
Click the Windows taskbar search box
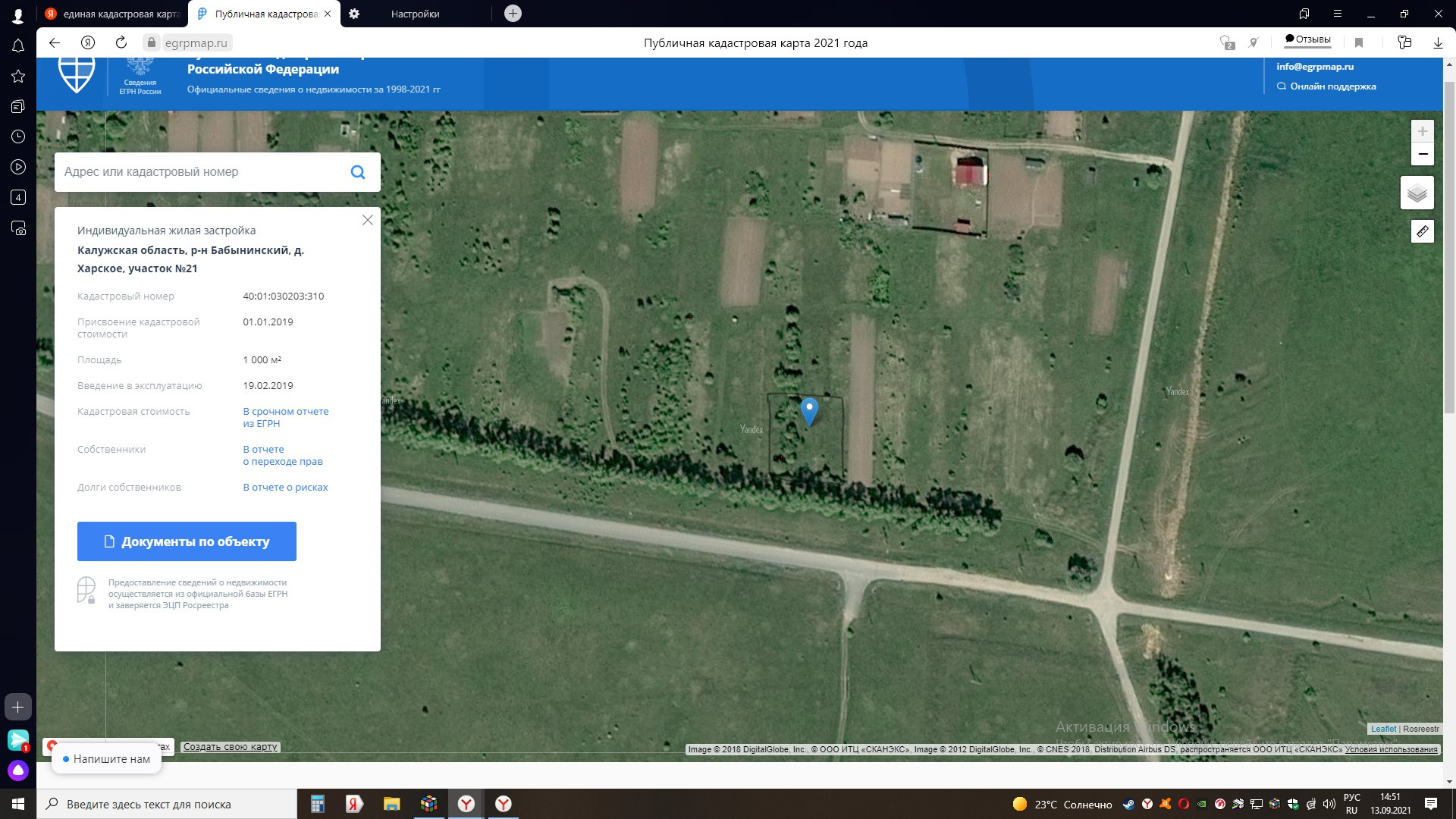click(x=167, y=804)
